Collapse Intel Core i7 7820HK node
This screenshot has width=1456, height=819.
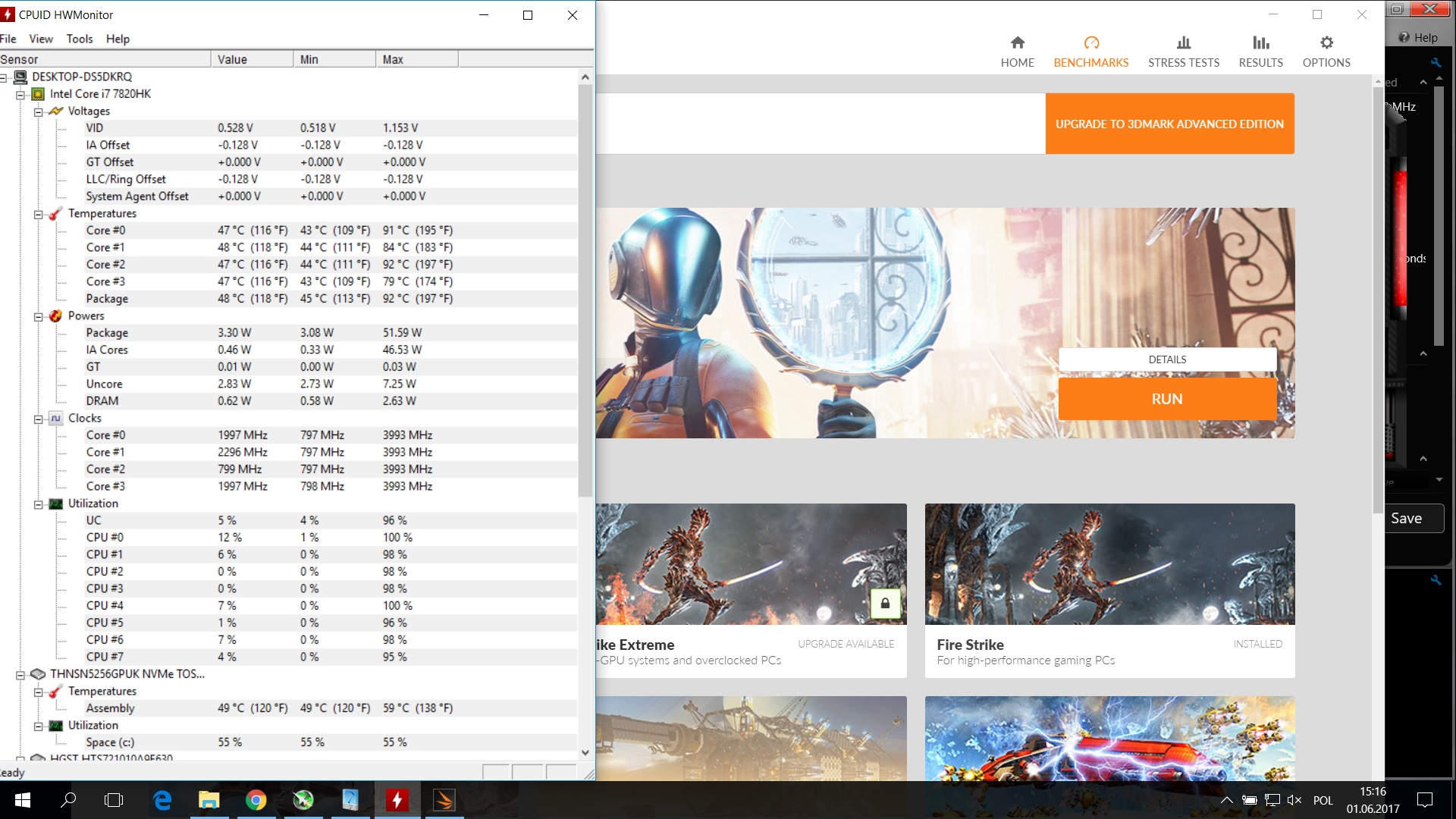(20, 95)
